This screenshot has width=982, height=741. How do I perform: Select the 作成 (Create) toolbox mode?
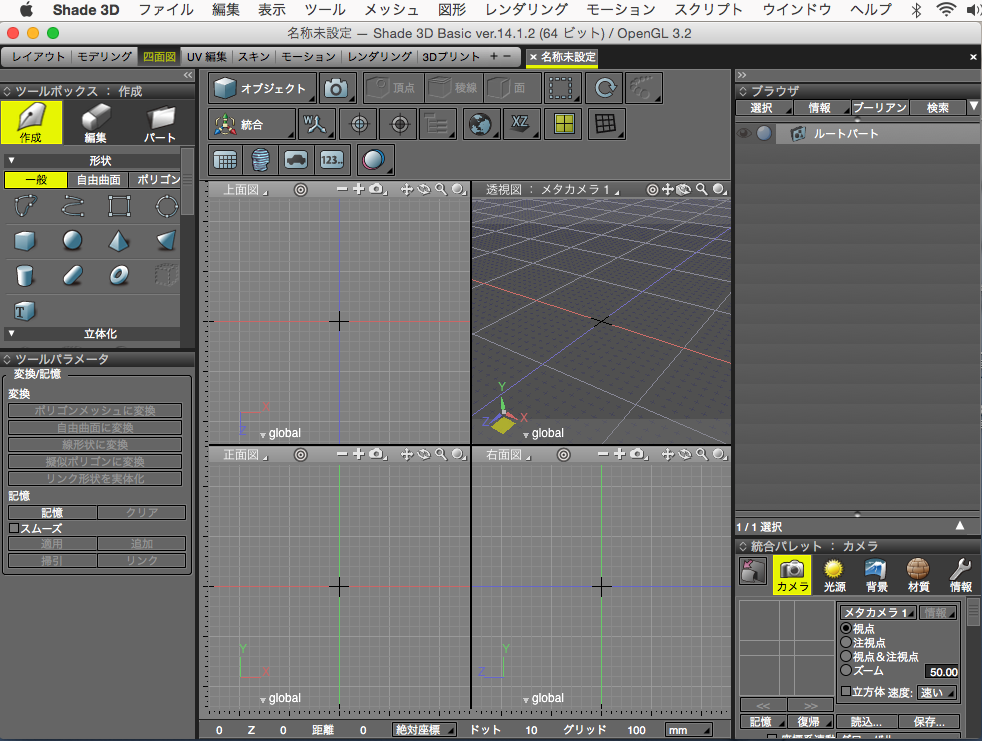pos(31,123)
